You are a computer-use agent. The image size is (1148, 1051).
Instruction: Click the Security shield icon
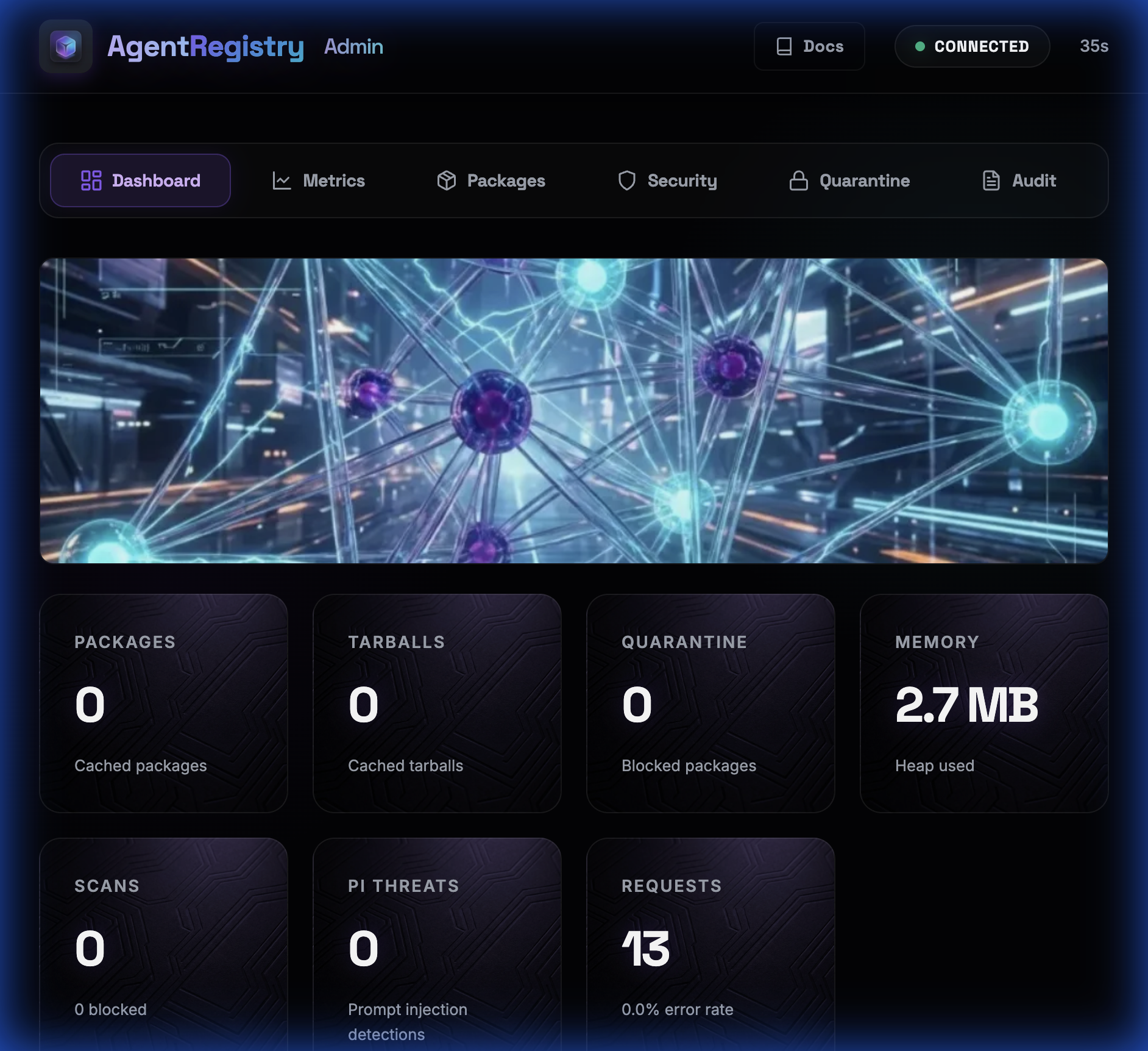(x=626, y=180)
